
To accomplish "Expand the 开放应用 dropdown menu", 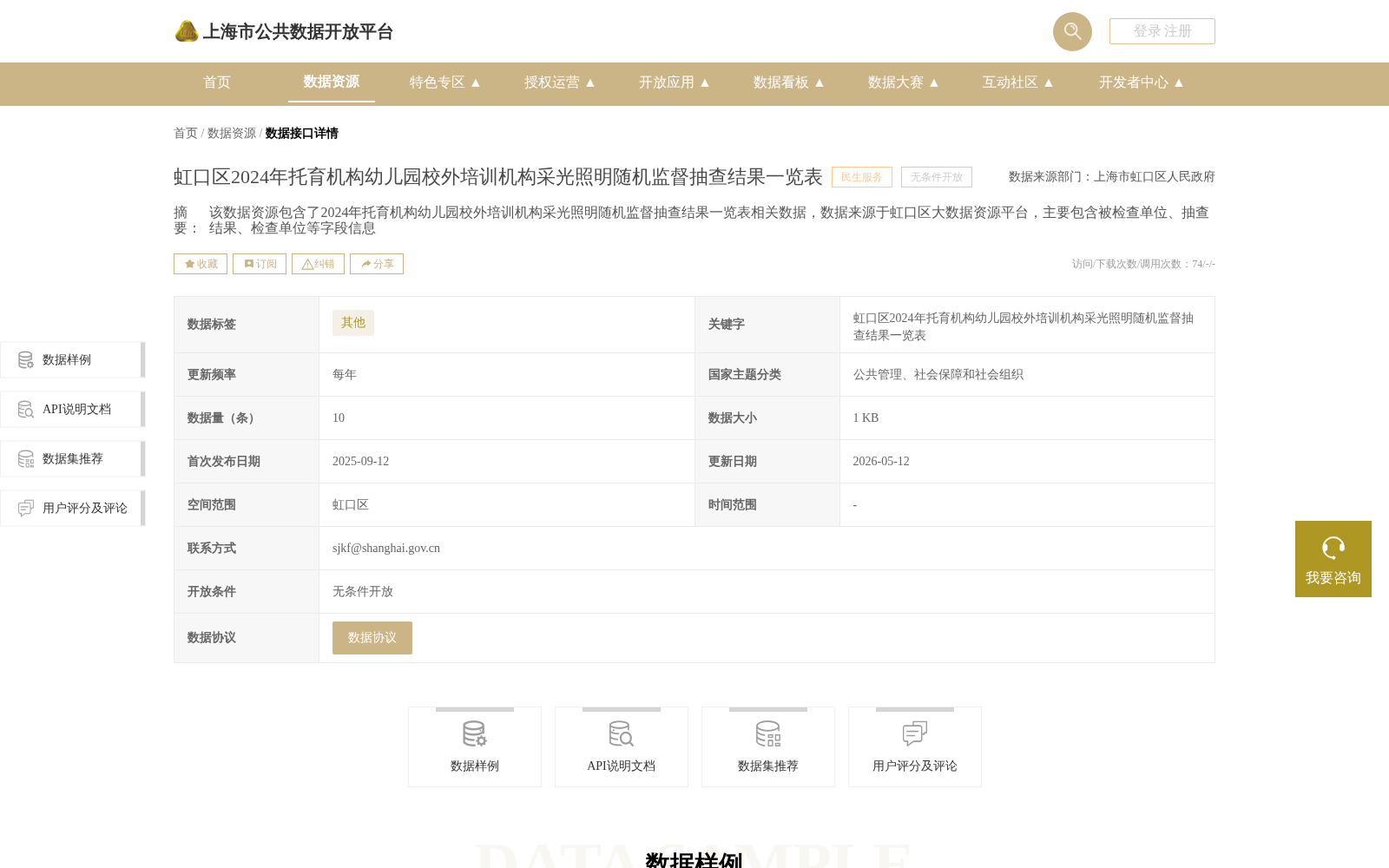I will point(675,82).
